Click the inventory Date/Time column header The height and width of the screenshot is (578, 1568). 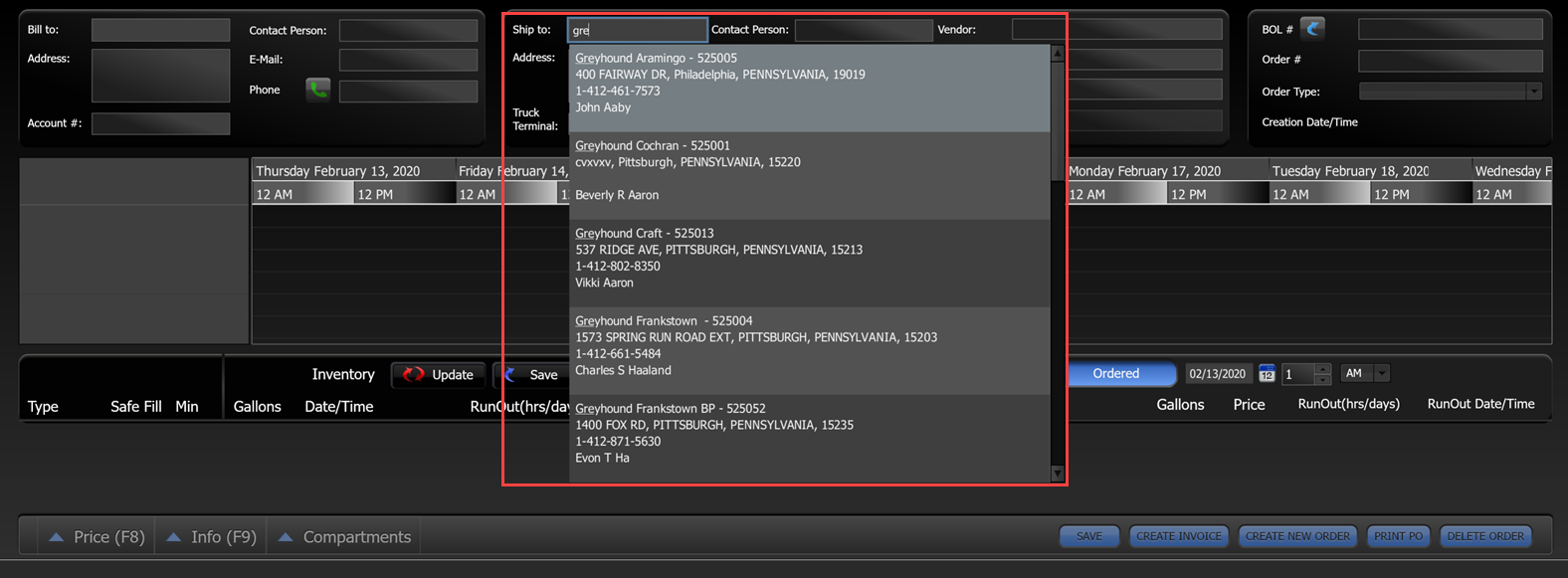pos(339,407)
